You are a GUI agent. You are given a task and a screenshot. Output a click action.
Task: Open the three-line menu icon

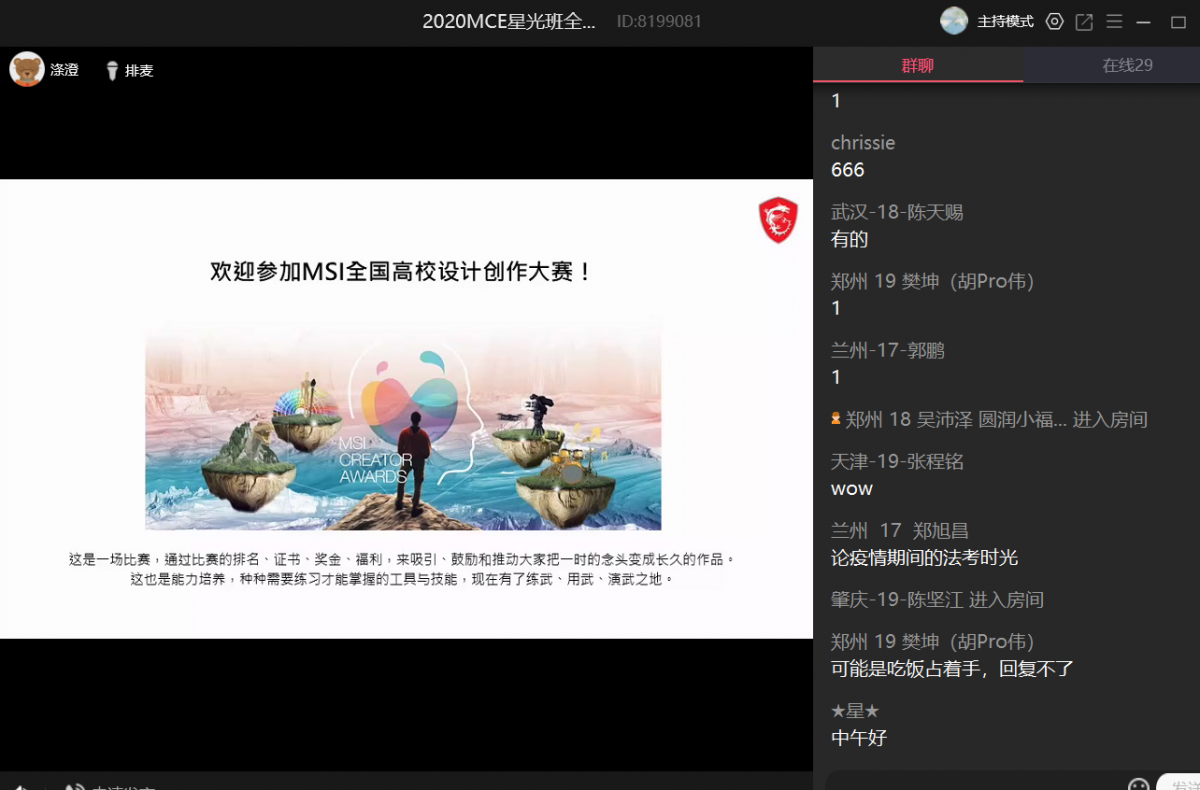tap(1114, 21)
